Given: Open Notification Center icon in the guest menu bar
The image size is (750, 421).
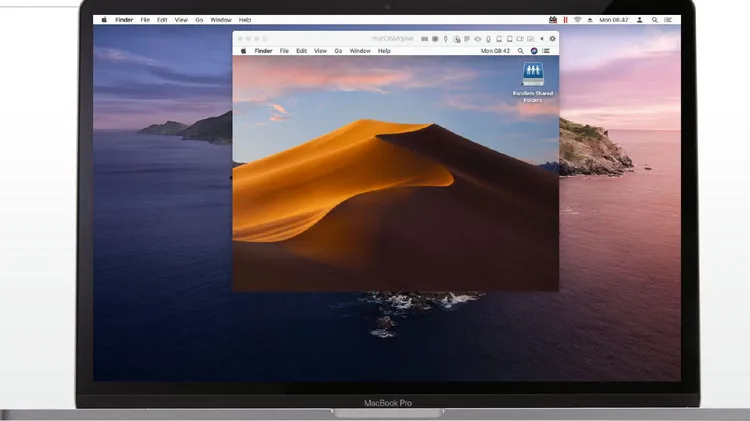Looking at the screenshot, I should pyautogui.click(x=548, y=51).
